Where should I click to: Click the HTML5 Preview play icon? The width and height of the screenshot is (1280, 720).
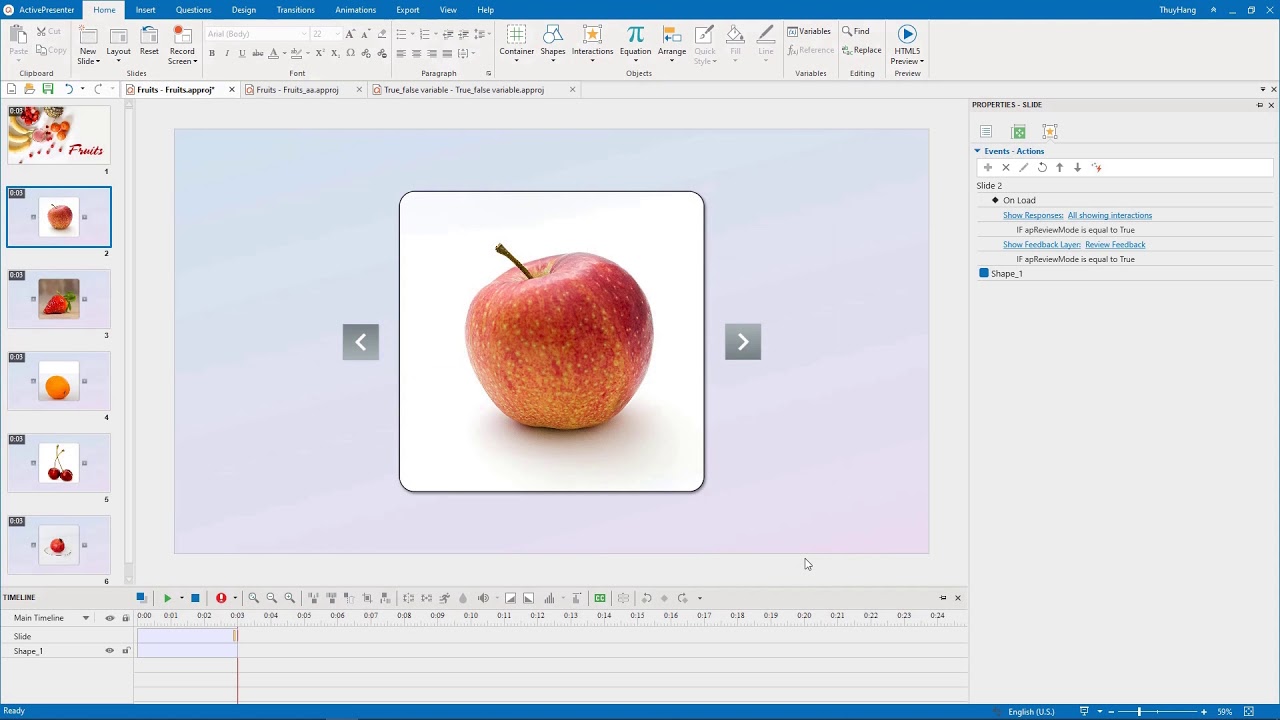coord(907,35)
